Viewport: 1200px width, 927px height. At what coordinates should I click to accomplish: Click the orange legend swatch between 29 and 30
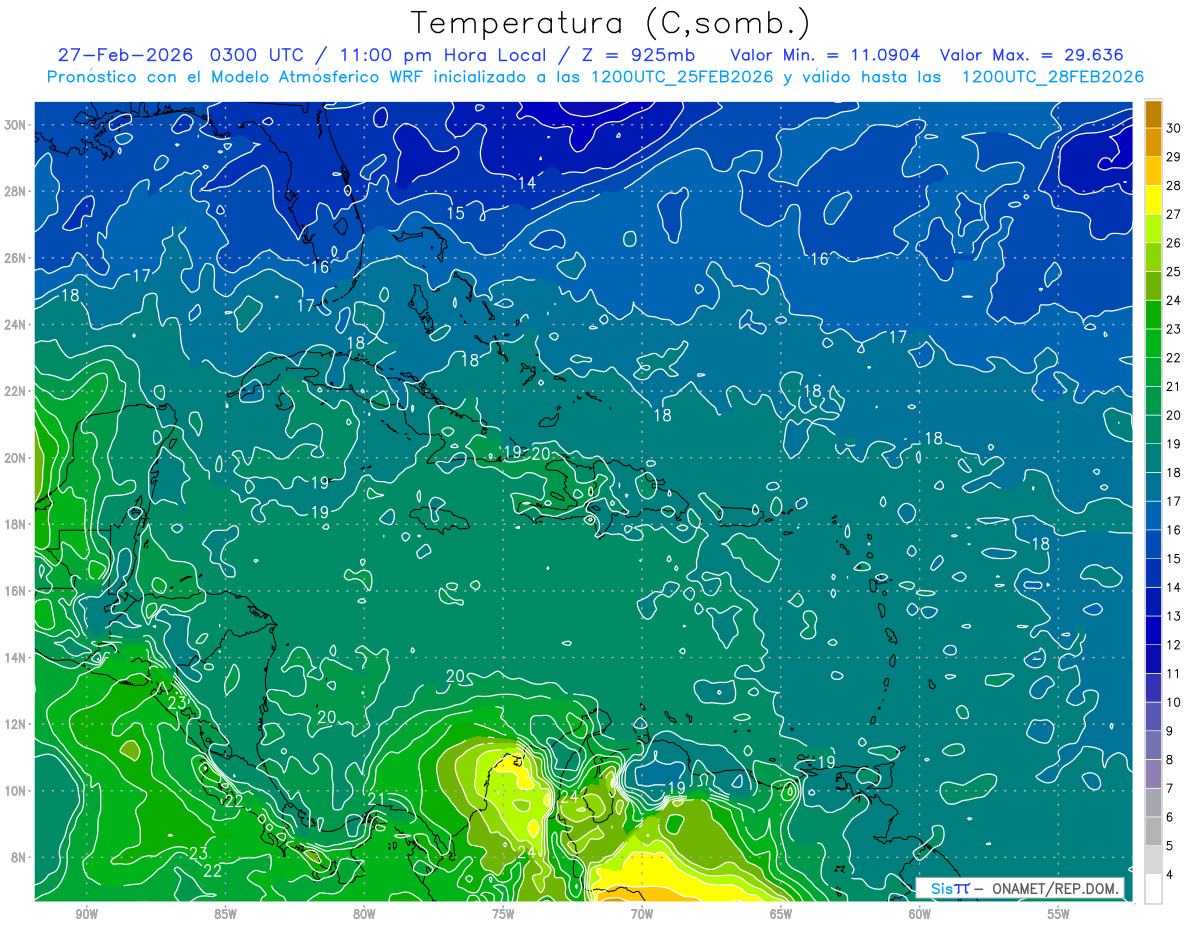tap(1153, 143)
